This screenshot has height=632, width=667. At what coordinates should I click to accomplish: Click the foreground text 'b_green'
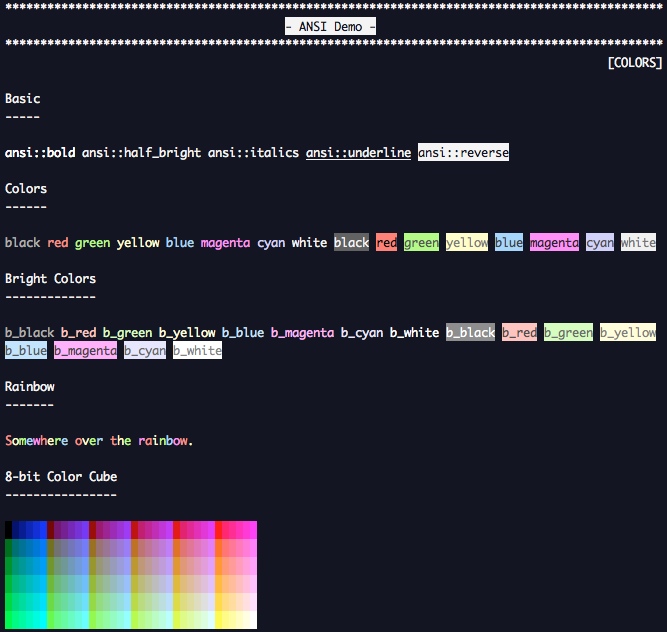click(128, 333)
